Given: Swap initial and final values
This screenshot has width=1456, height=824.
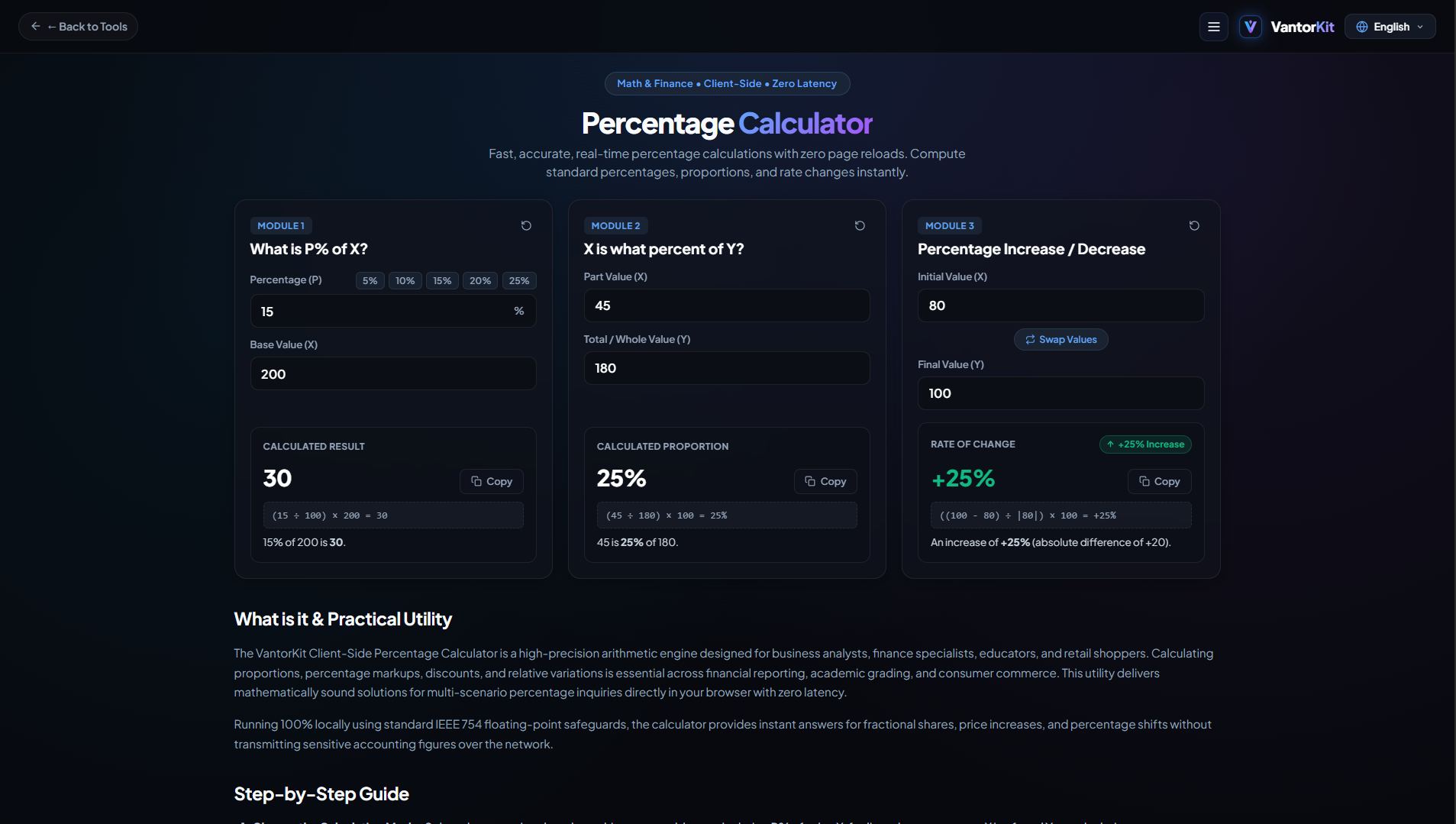Looking at the screenshot, I should point(1061,339).
